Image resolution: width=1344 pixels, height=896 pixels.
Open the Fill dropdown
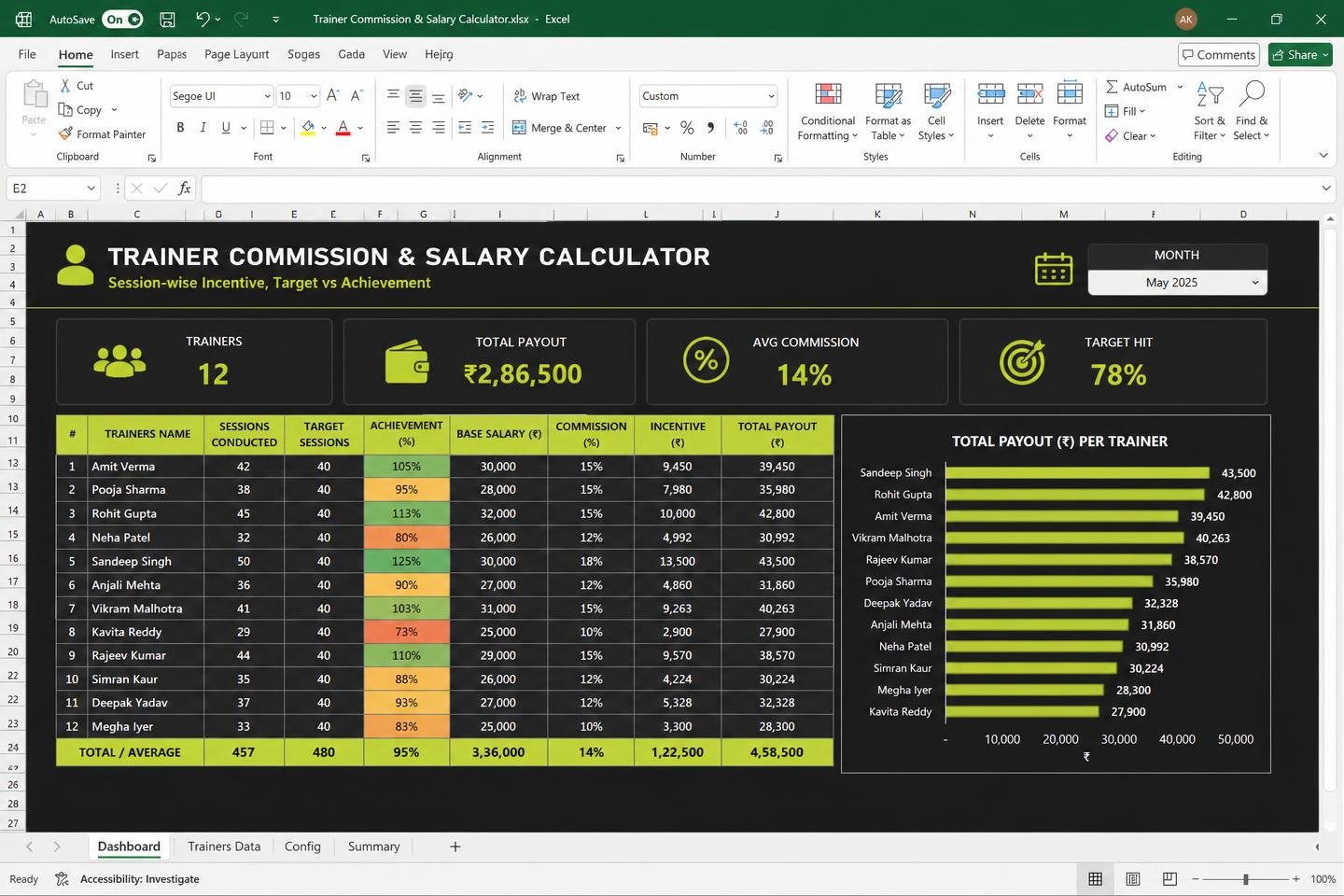pyautogui.click(x=1125, y=111)
